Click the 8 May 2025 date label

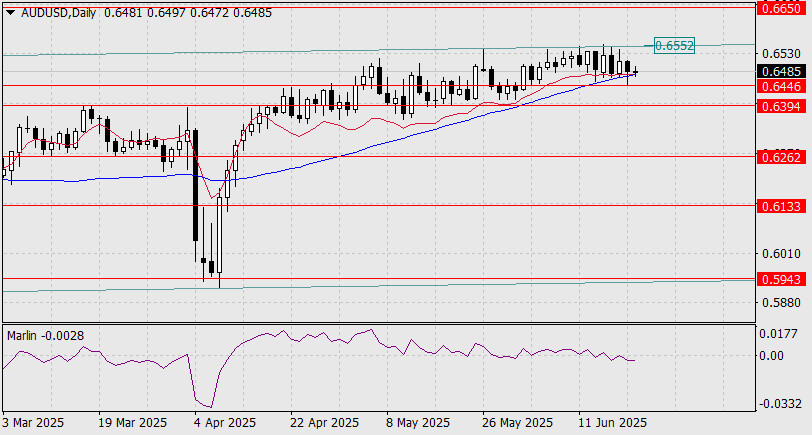[418, 423]
